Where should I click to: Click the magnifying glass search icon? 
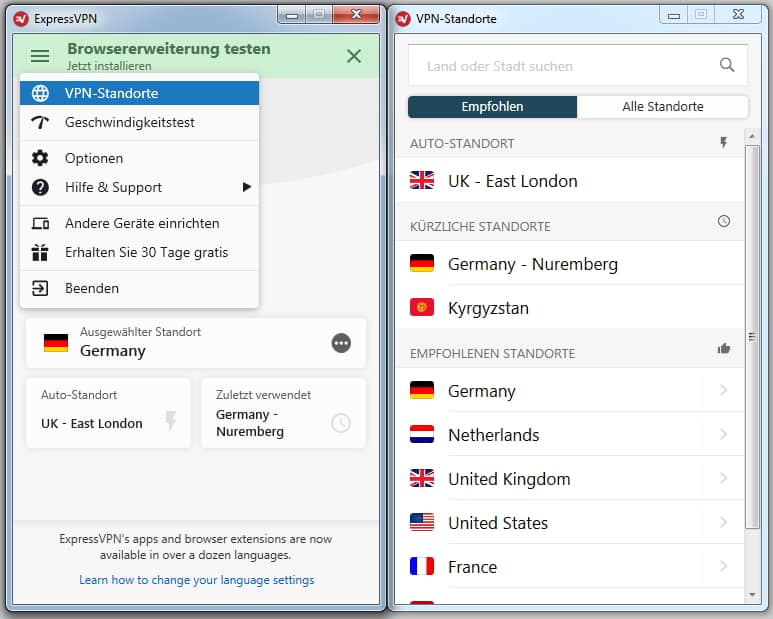727,65
